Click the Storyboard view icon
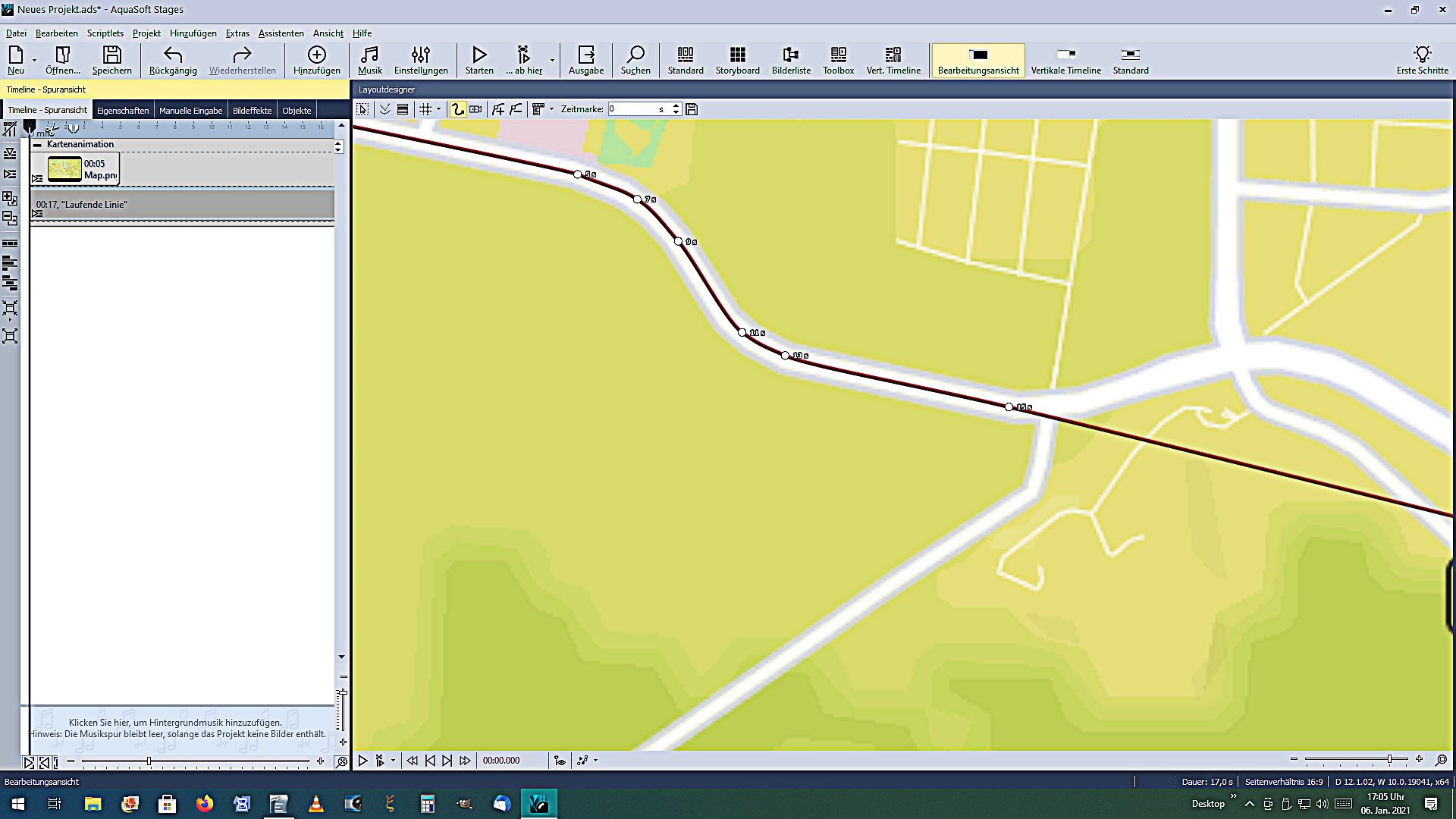1456x819 pixels. (737, 60)
